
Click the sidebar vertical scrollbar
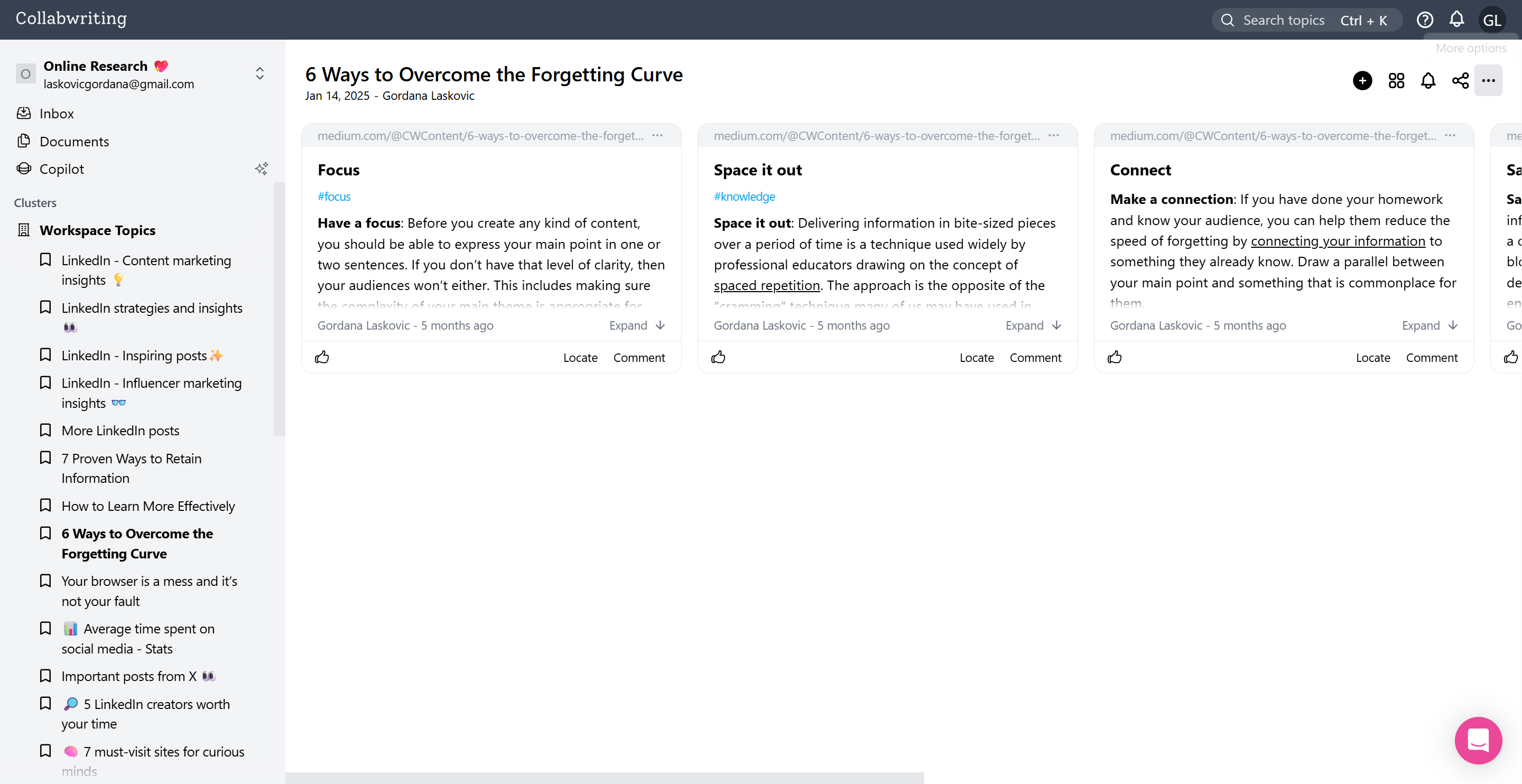pyautogui.click(x=279, y=309)
